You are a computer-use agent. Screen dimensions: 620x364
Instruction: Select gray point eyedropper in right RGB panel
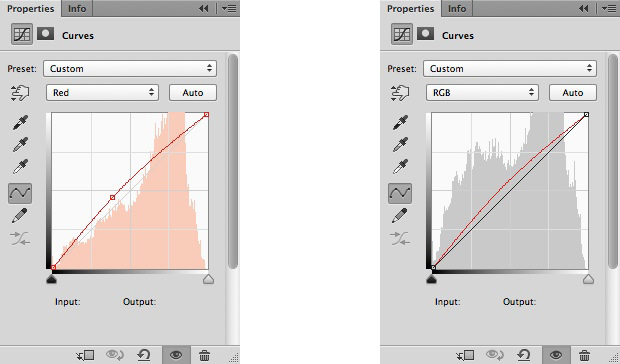pyautogui.click(x=400, y=145)
